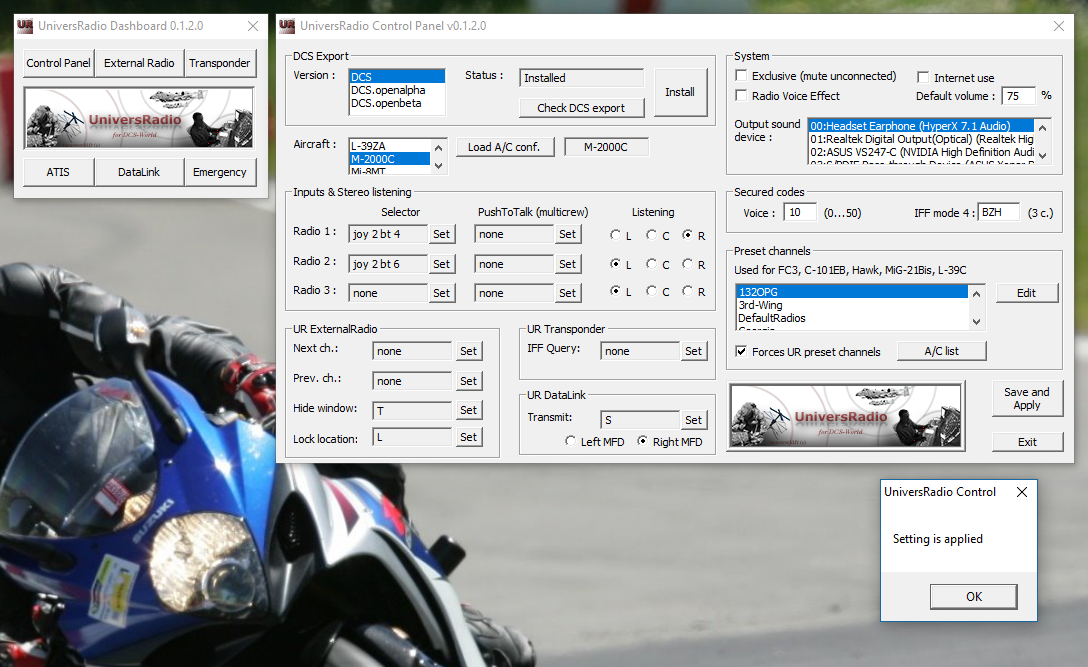Click the Aircraft list up arrow
Screen dimensions: 1088x667
pyautogui.click(x=439, y=148)
